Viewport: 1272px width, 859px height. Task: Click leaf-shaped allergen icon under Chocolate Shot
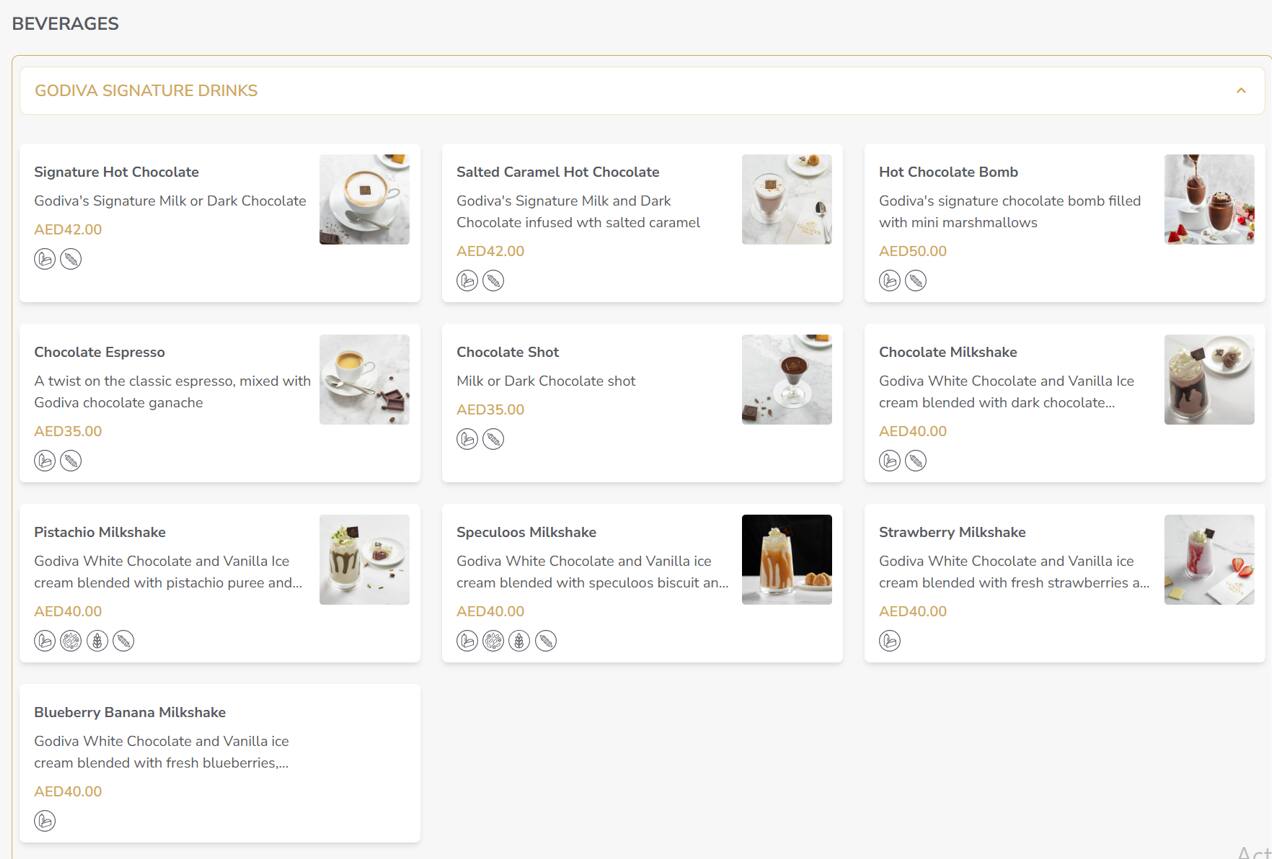pos(493,439)
